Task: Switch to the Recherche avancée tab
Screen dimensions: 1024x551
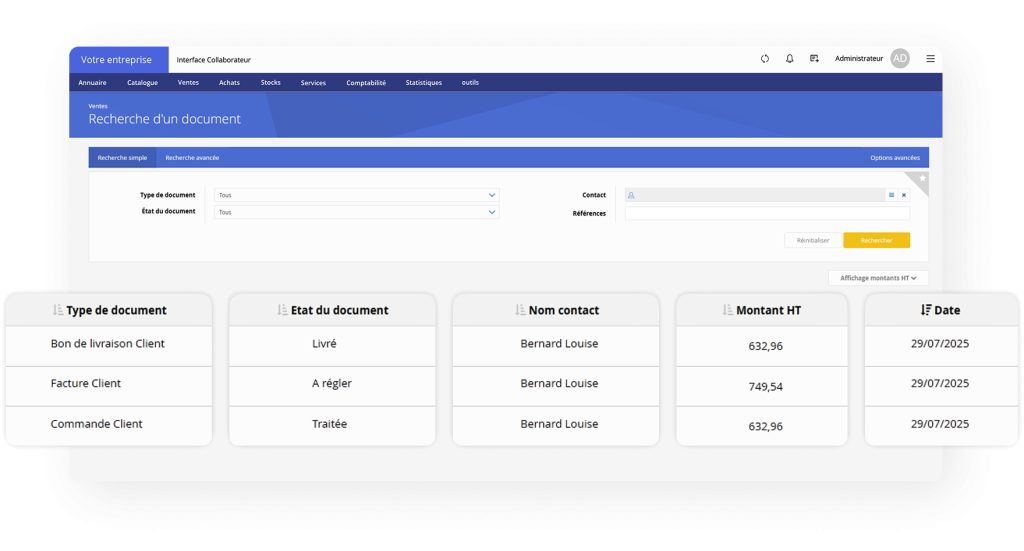Action: point(192,158)
